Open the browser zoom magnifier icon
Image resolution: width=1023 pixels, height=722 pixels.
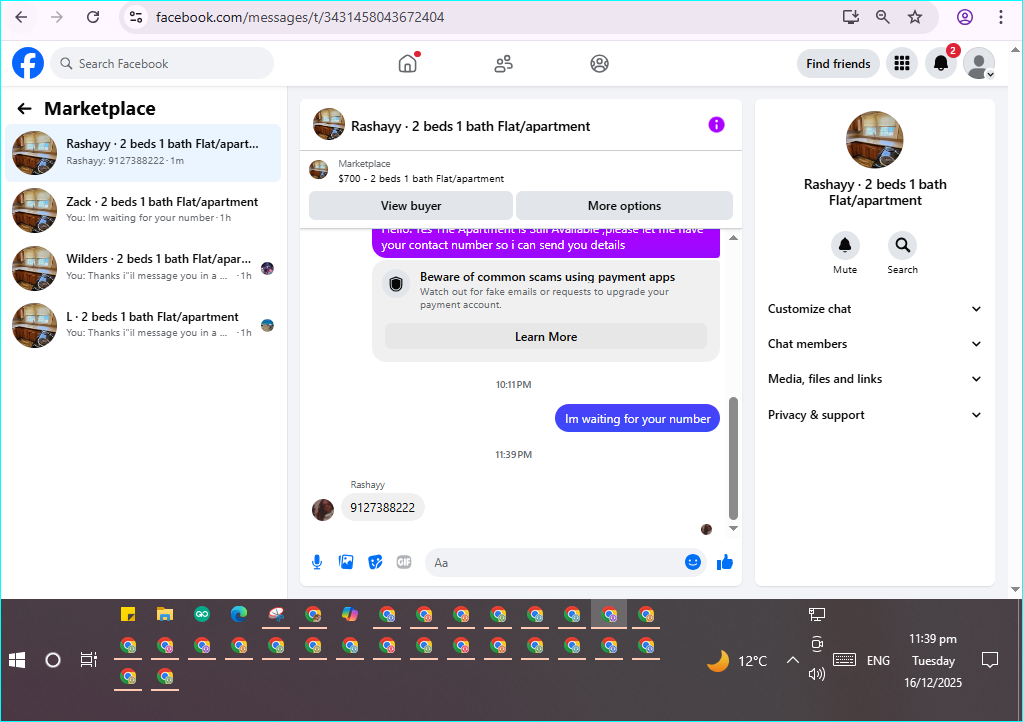click(883, 17)
